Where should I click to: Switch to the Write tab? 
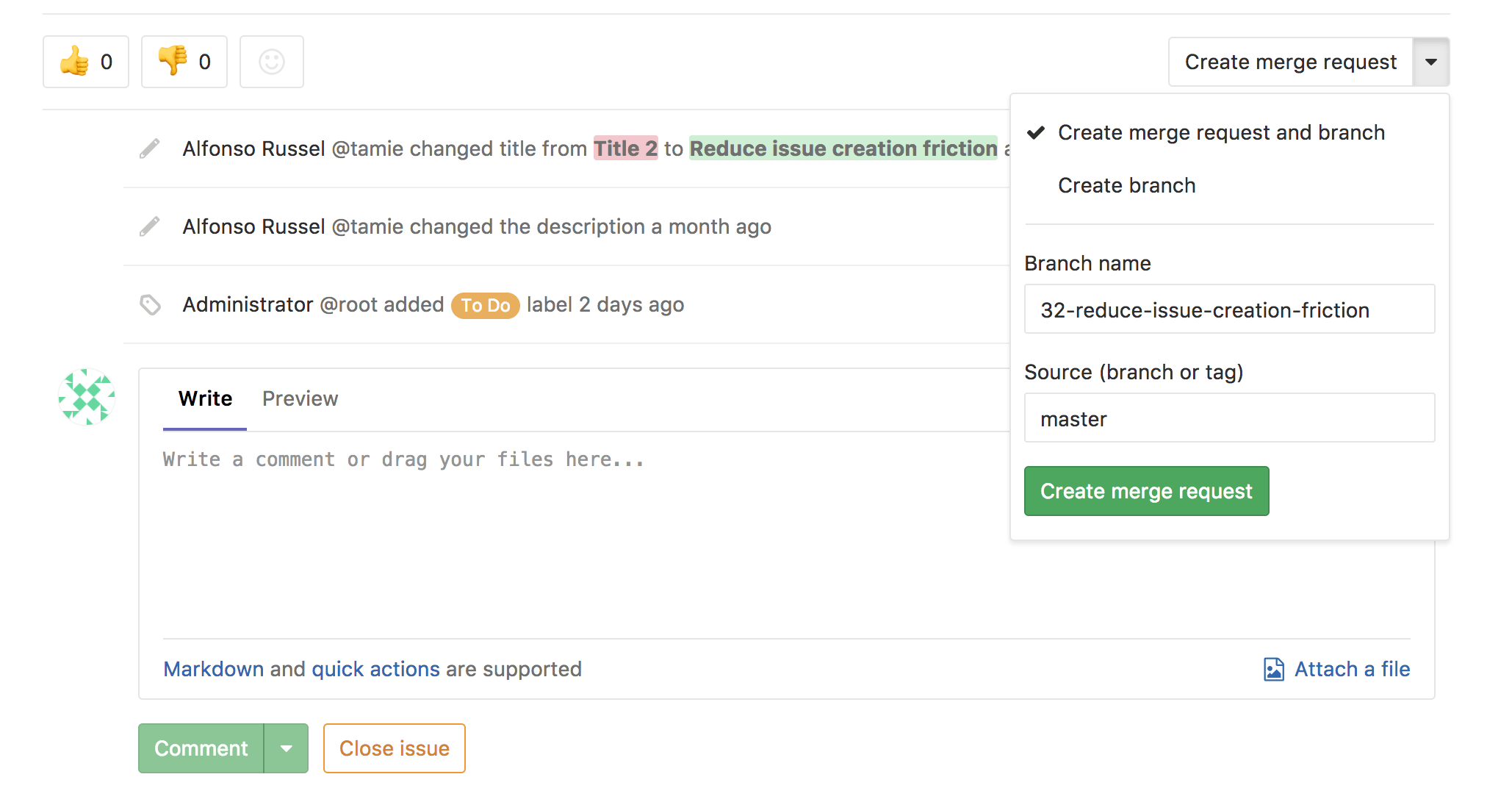pyautogui.click(x=204, y=398)
